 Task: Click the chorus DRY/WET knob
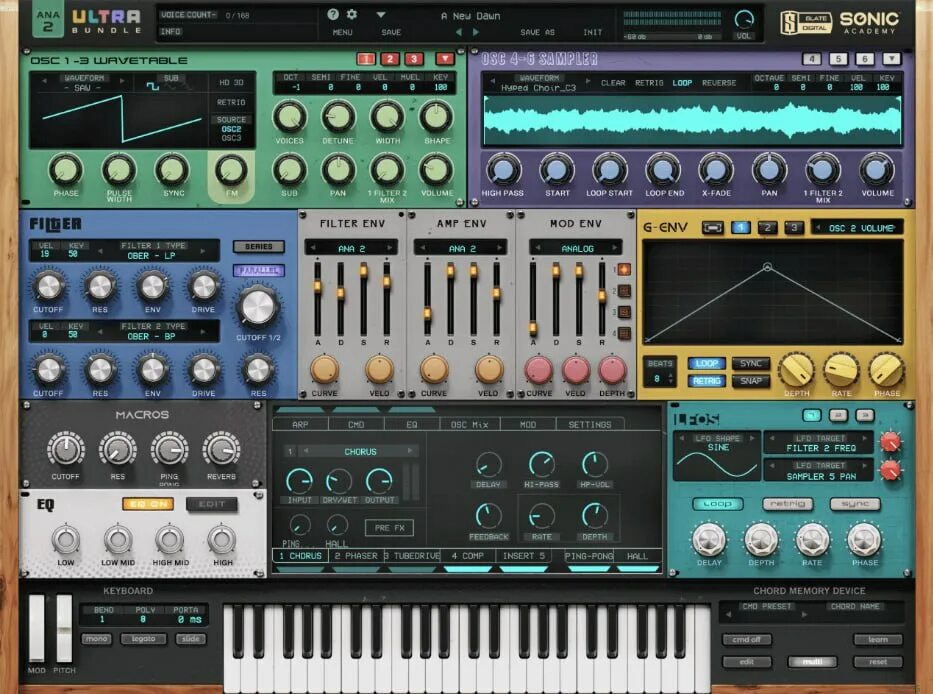point(339,481)
